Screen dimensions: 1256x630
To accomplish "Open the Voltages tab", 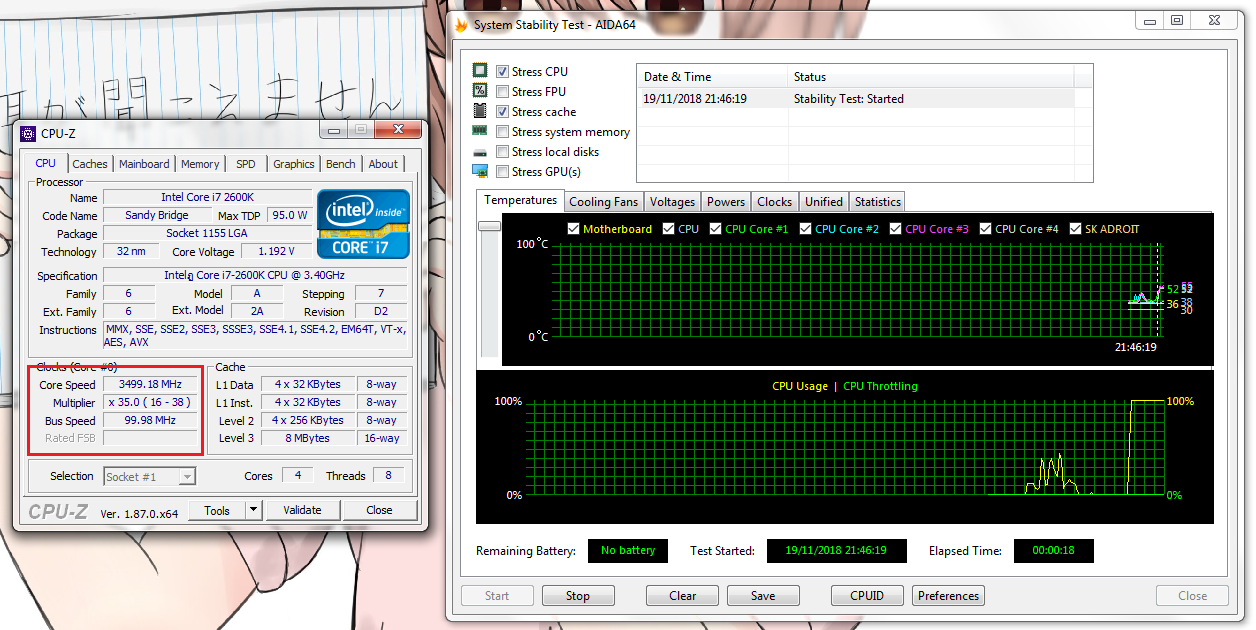I will (672, 202).
